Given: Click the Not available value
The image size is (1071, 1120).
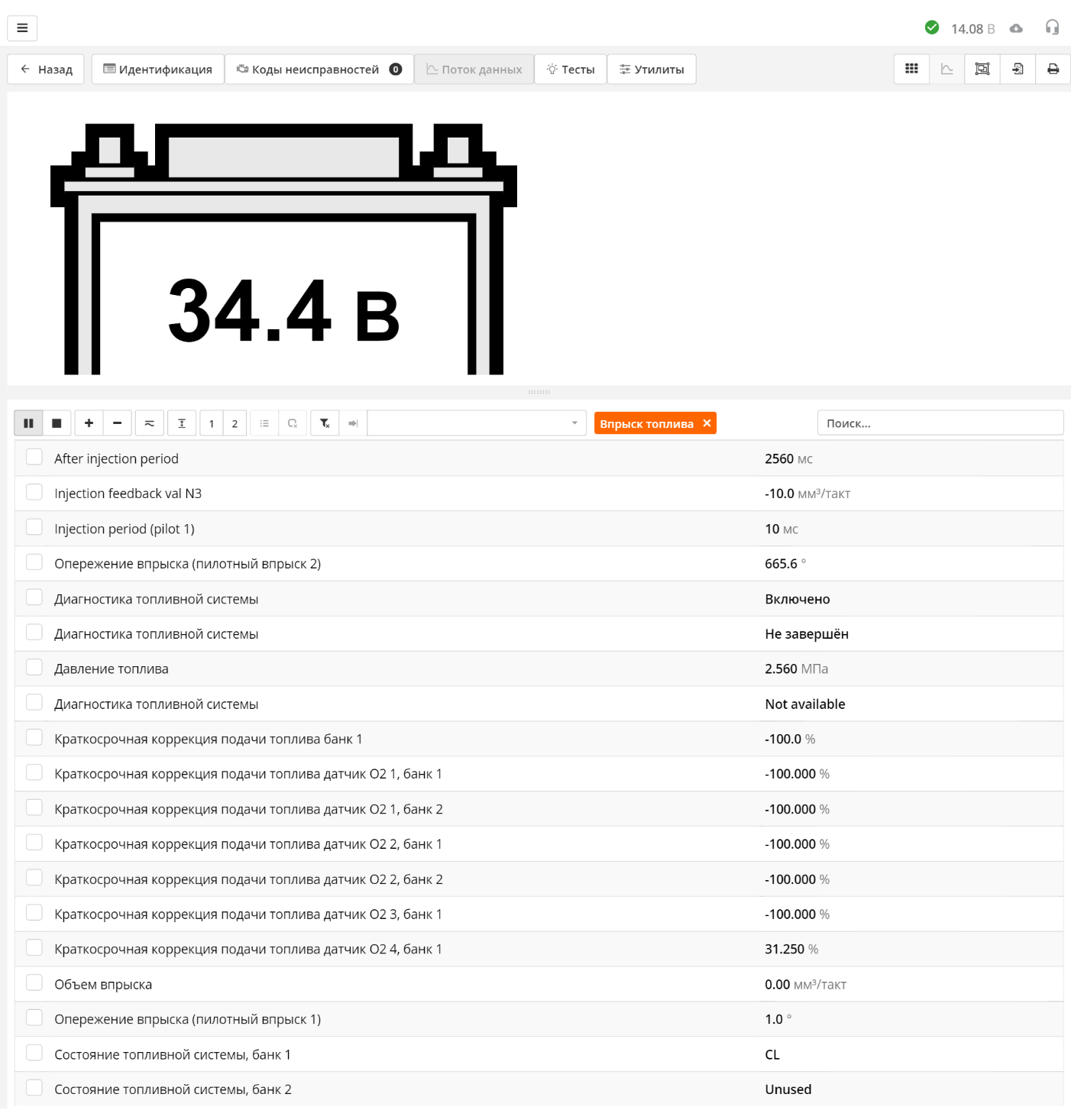Looking at the screenshot, I should (x=805, y=704).
